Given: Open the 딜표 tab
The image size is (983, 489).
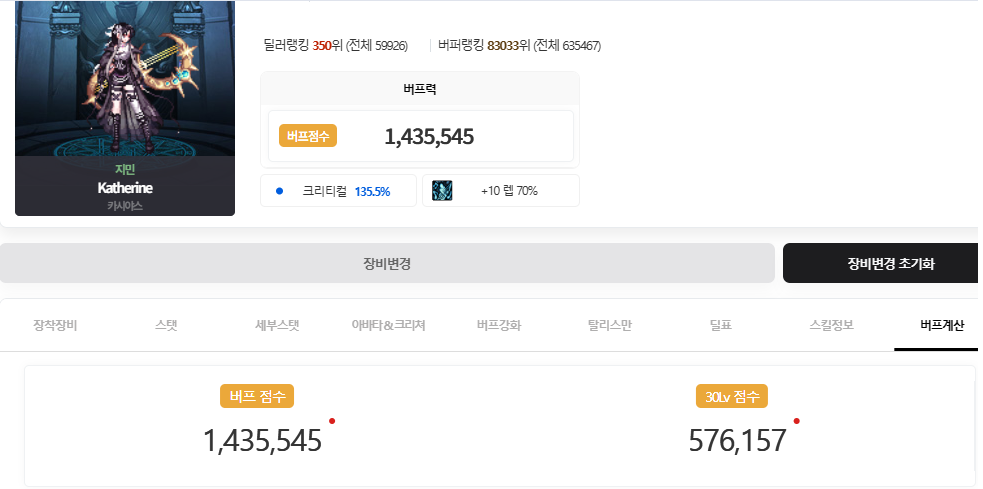Looking at the screenshot, I should coord(721,325).
